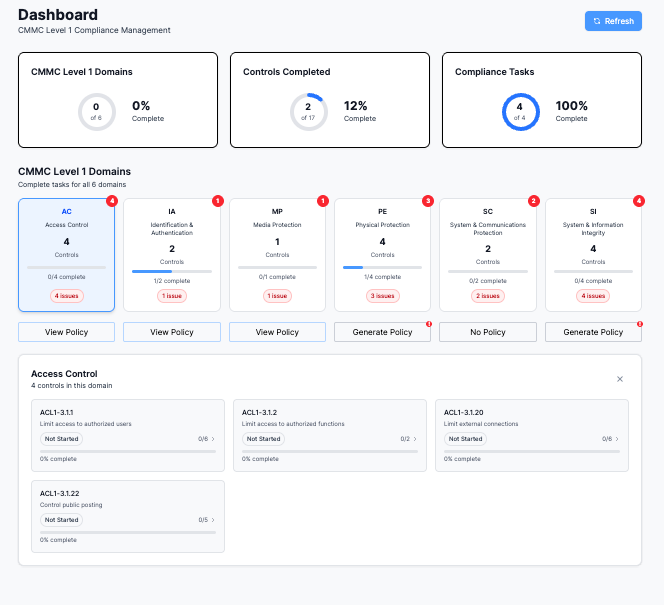The image size is (664, 605).
Task: Open View Policy for Access Control
Action: click(x=66, y=332)
